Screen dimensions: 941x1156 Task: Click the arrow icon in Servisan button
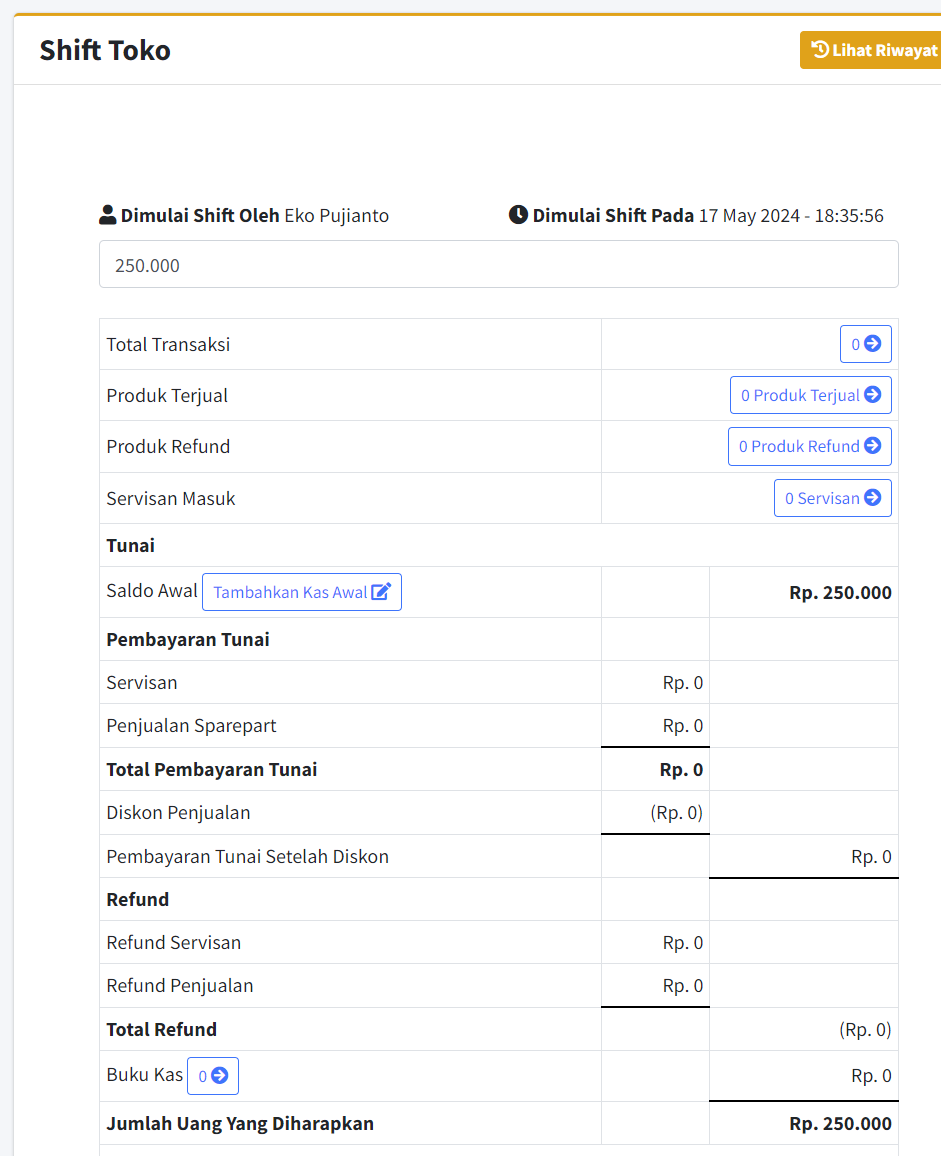coord(872,498)
